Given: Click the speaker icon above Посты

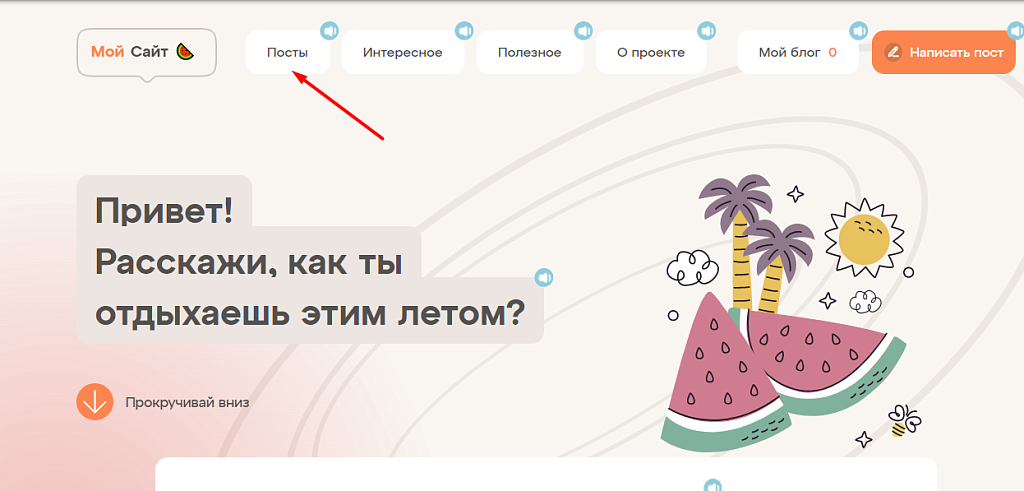Looking at the screenshot, I should pyautogui.click(x=329, y=31).
